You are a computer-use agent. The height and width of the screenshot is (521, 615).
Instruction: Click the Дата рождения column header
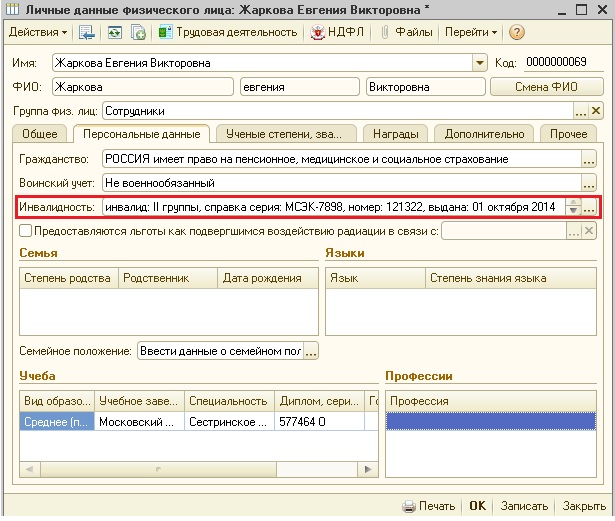[267, 278]
